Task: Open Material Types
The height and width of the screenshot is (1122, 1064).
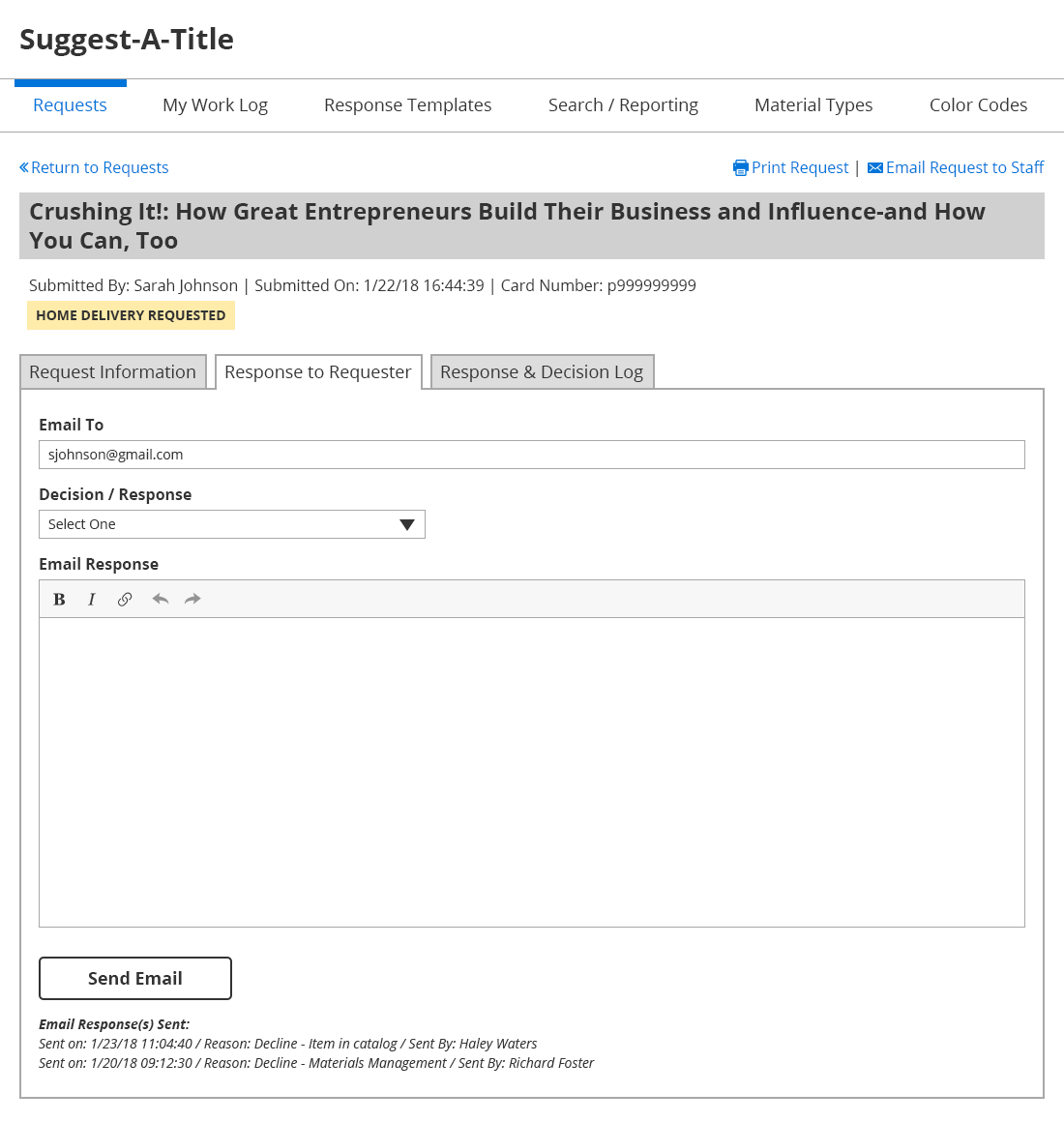Action: pyautogui.click(x=813, y=105)
